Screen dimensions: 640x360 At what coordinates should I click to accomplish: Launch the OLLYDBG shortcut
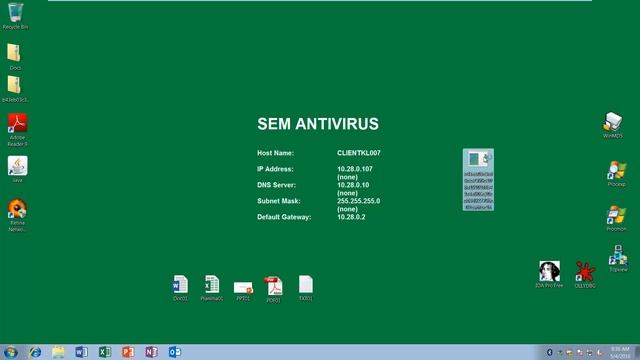[x=585, y=274]
